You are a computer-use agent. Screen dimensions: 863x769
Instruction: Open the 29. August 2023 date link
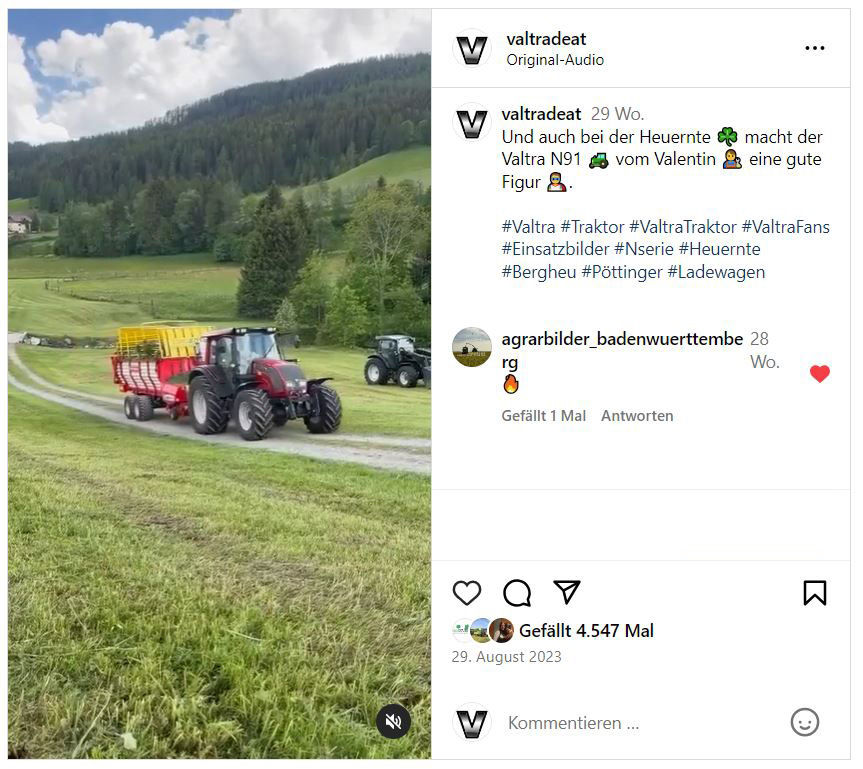coord(506,657)
